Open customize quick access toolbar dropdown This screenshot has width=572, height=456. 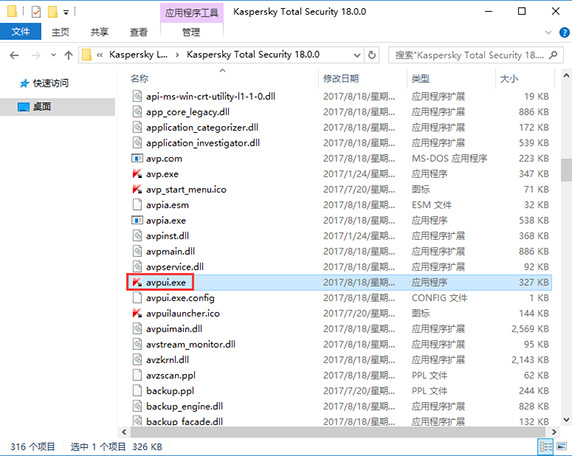point(66,12)
